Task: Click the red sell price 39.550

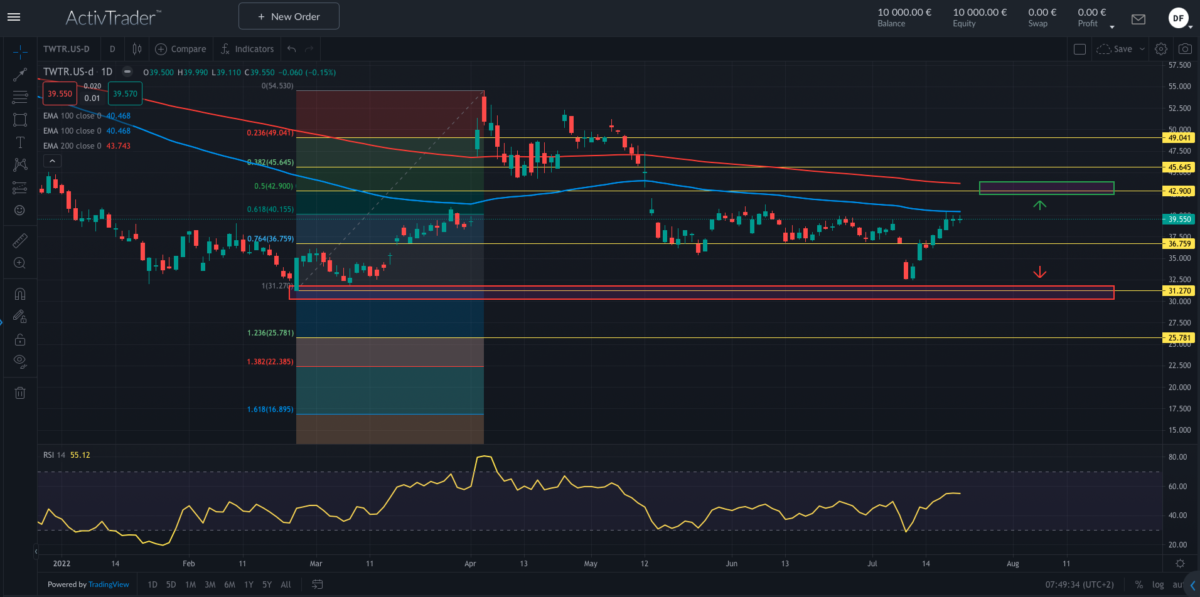Action: [58, 93]
